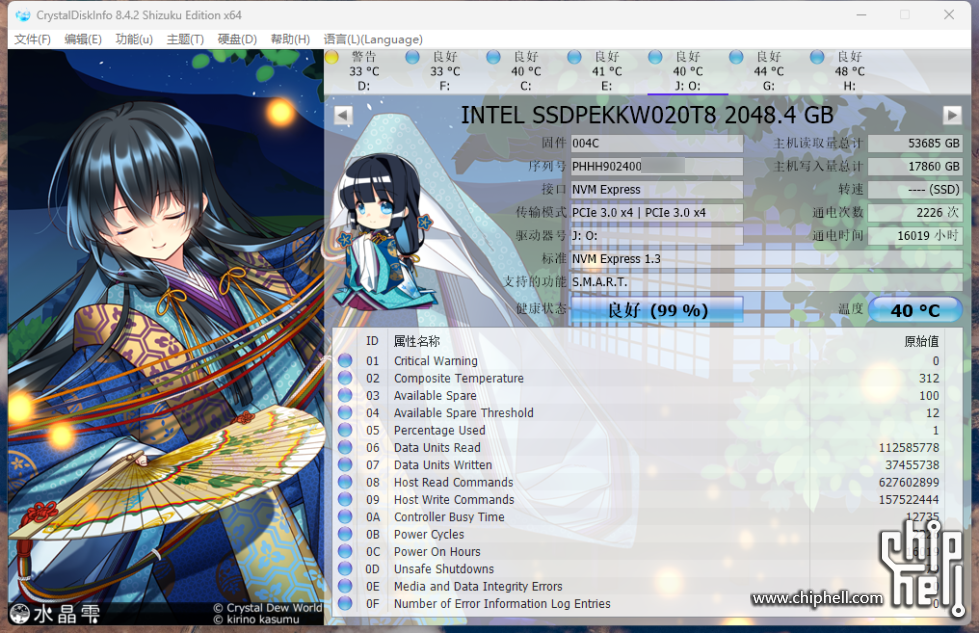Click the rotation rate value ---- (SSD)
The height and width of the screenshot is (633, 979).
pos(915,189)
